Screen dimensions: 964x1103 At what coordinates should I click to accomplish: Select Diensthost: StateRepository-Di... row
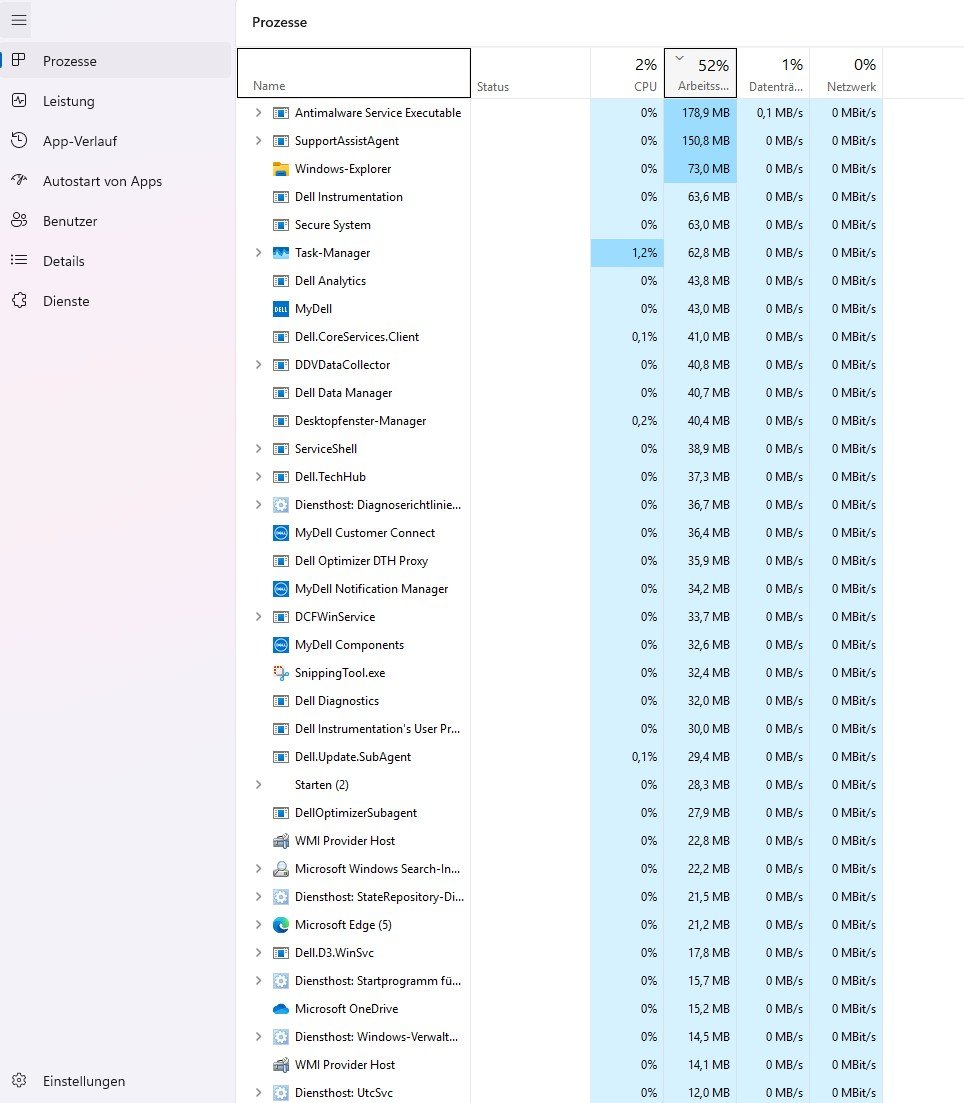(x=560, y=897)
